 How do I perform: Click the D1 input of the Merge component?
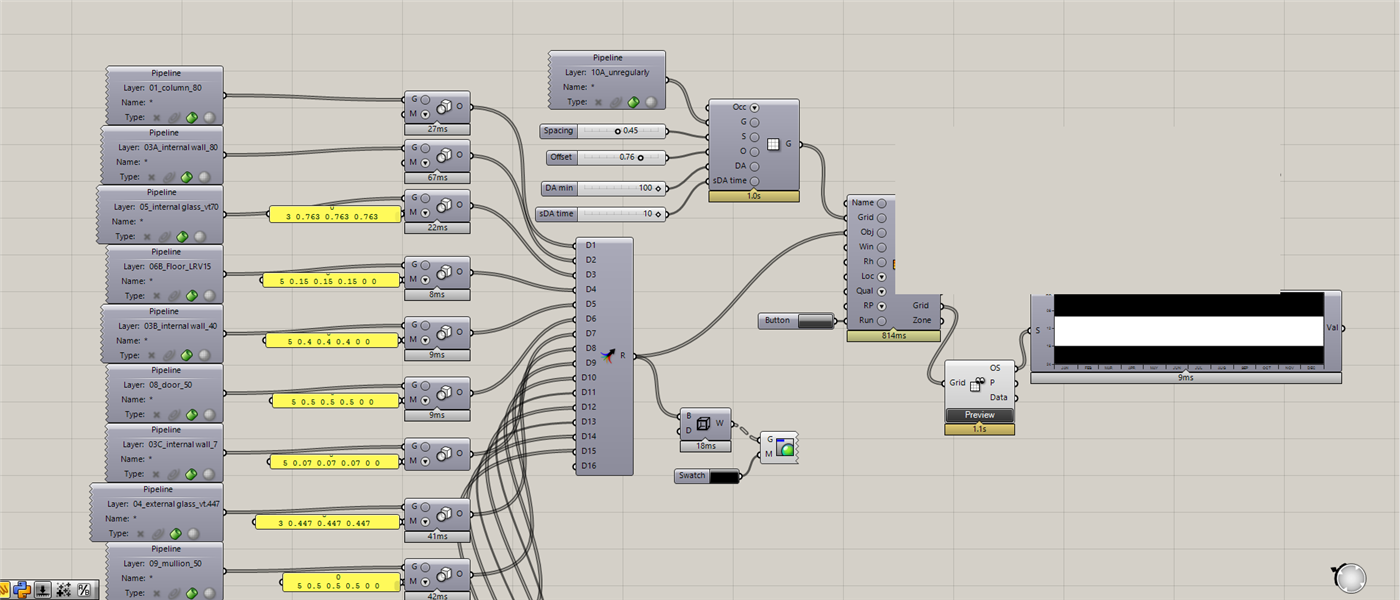click(590, 245)
